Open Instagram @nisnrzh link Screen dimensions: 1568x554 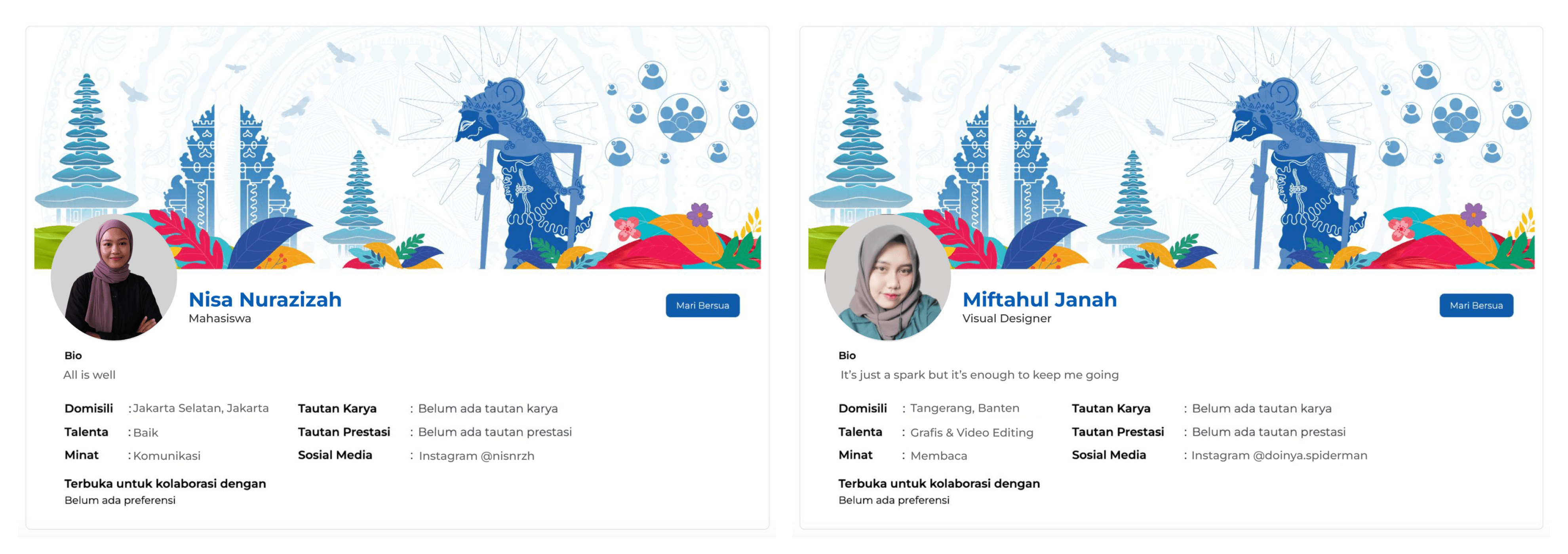pyautogui.click(x=477, y=456)
